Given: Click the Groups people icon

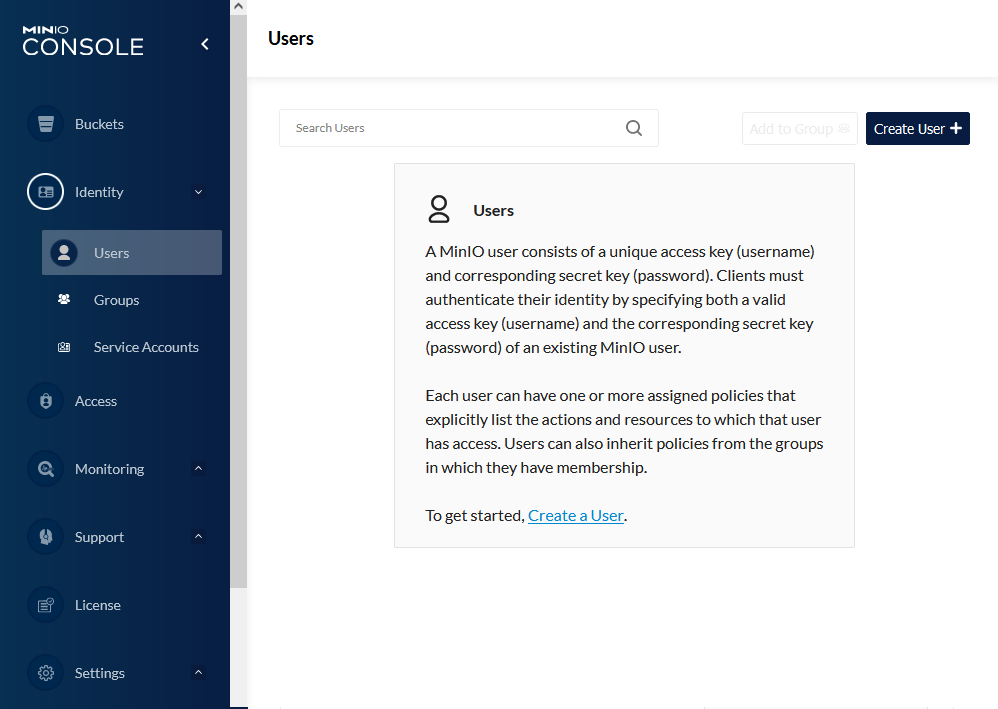Looking at the screenshot, I should pos(64,300).
